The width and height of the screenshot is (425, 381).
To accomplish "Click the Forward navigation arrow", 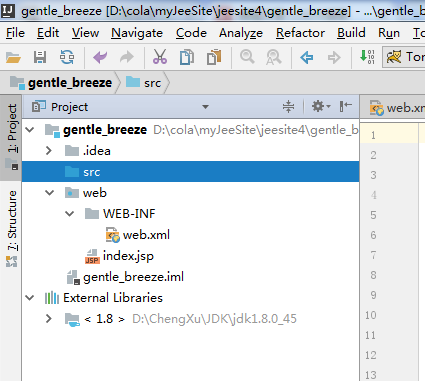I will [334, 57].
